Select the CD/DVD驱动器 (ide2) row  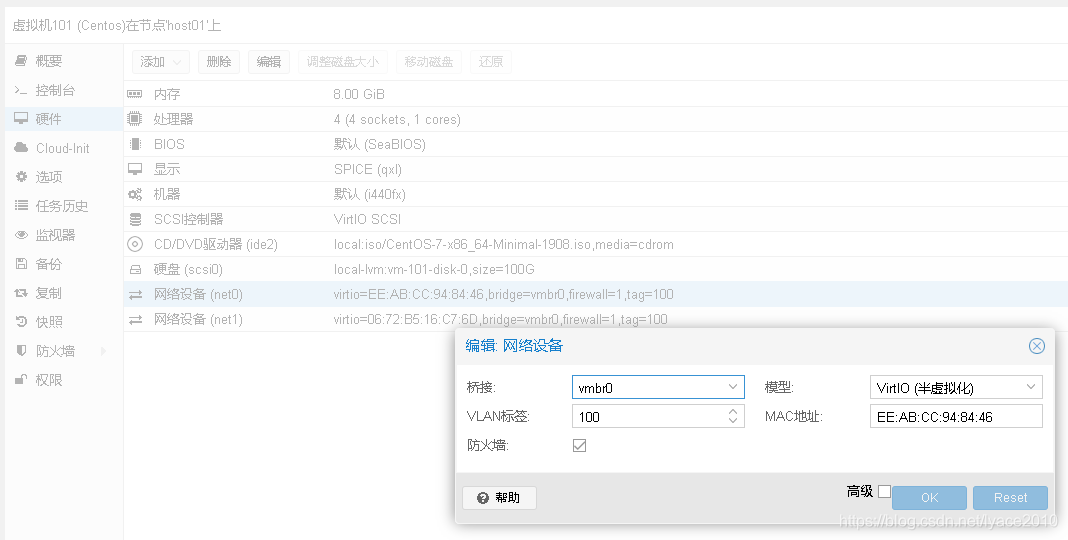tap(596, 244)
